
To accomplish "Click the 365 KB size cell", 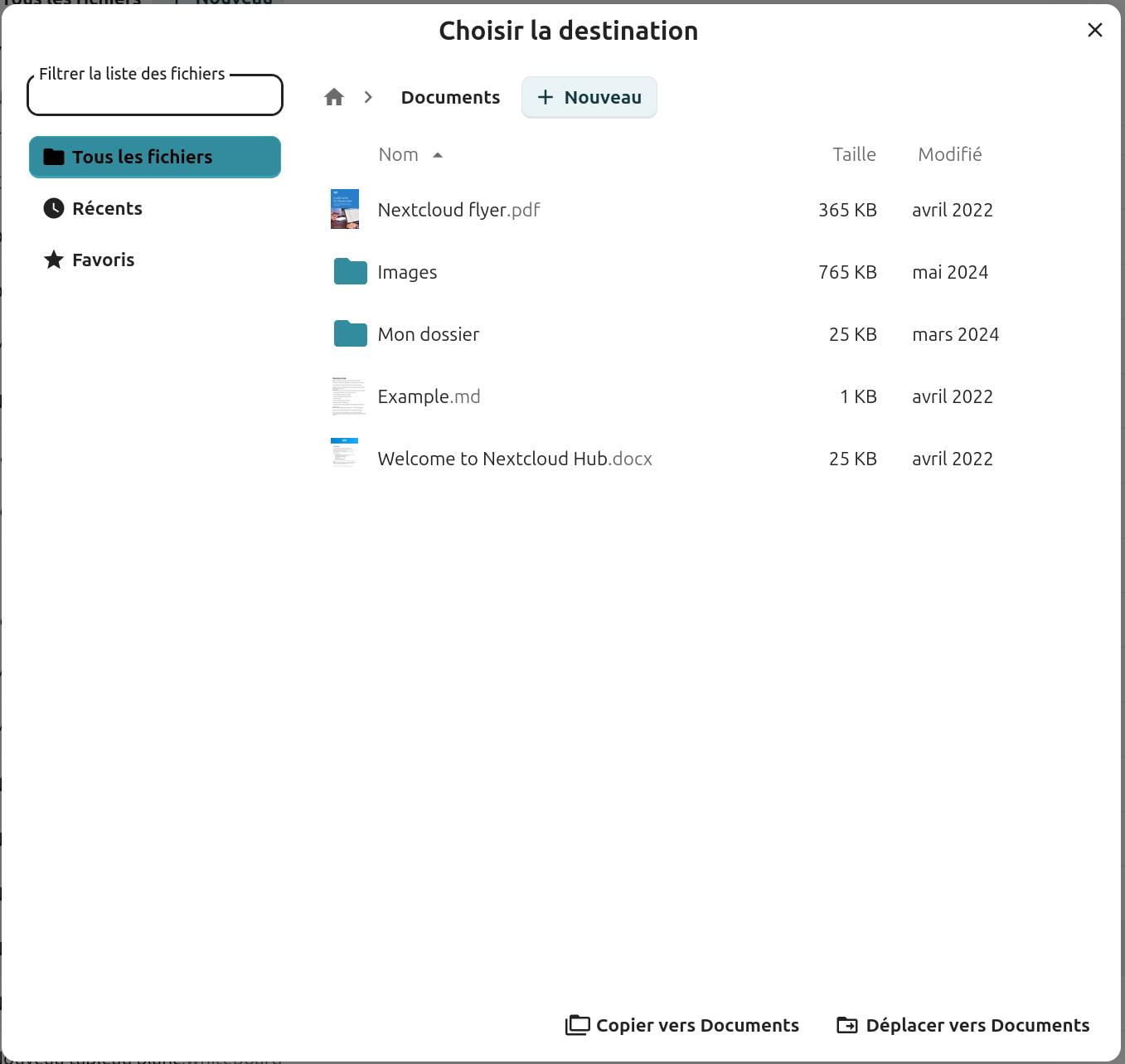I will [847, 210].
